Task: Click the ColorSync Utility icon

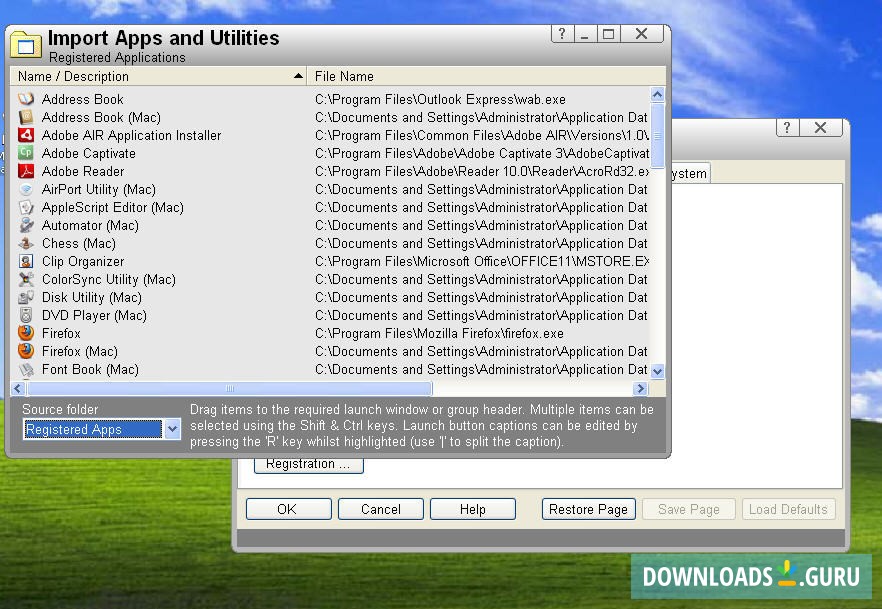Action: tap(25, 279)
